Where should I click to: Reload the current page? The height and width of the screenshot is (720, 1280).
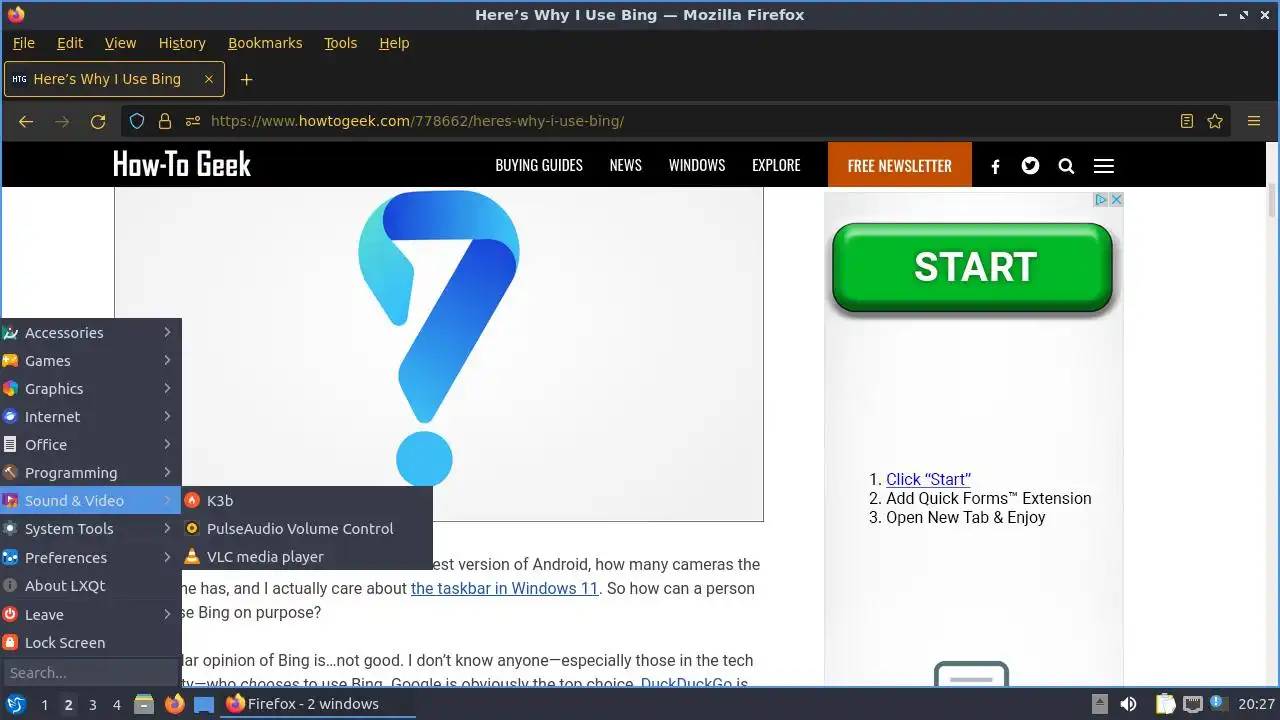coord(98,121)
